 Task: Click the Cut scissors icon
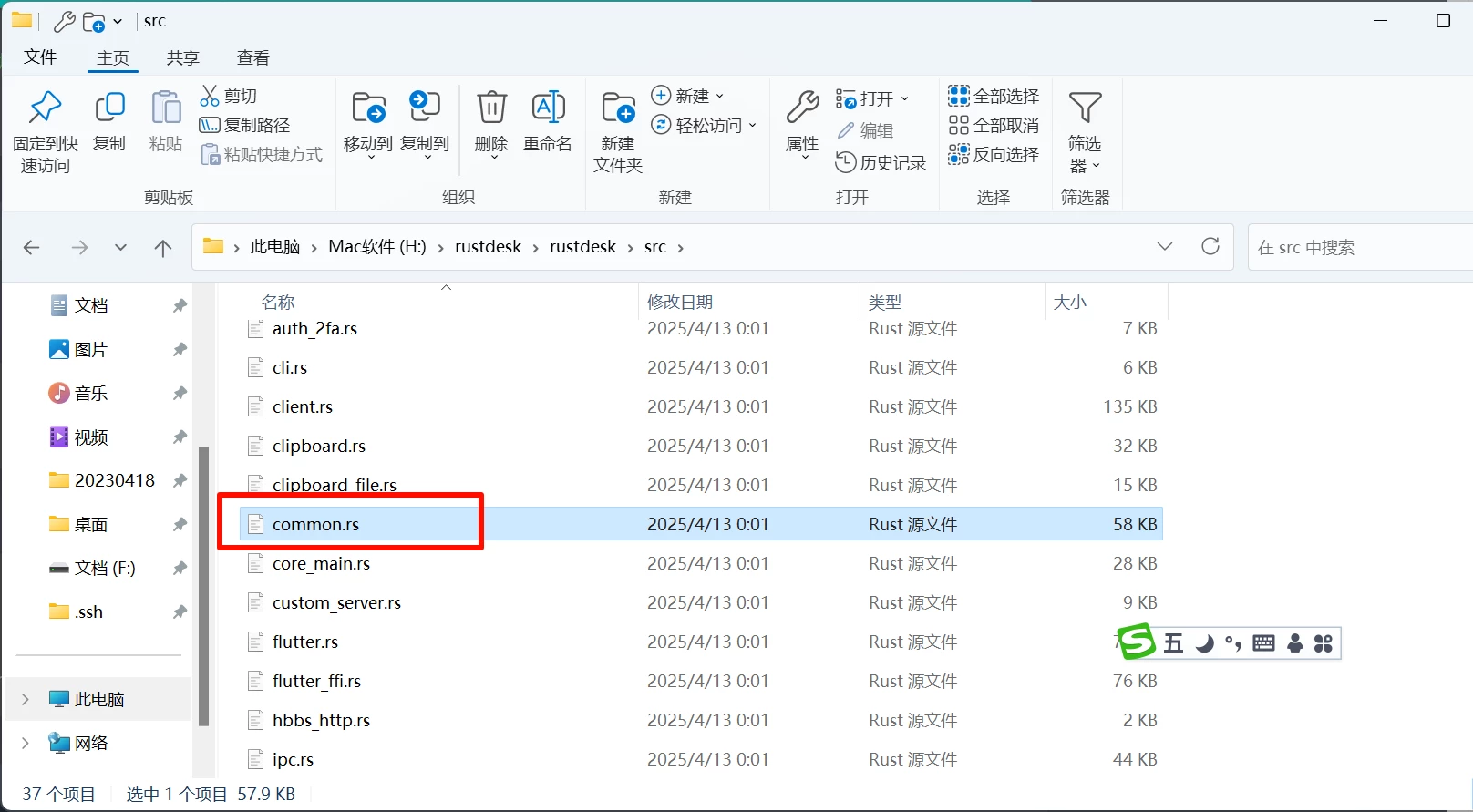tap(210, 96)
